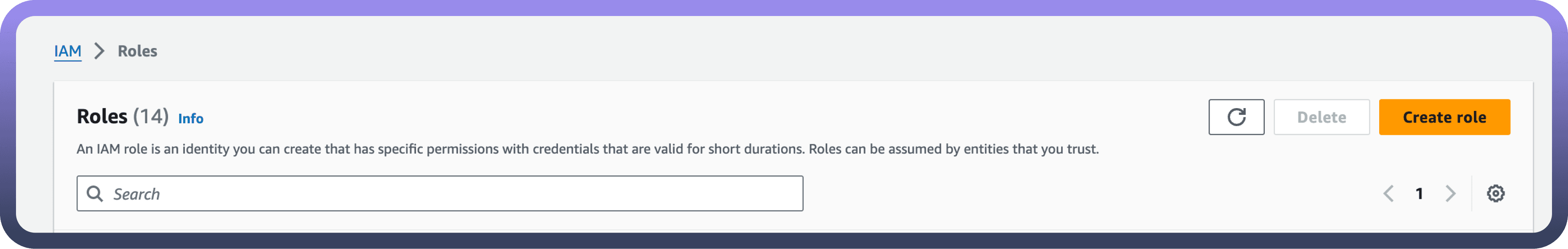
Task: Select page number 1 in pagination
Action: [x=1420, y=194]
